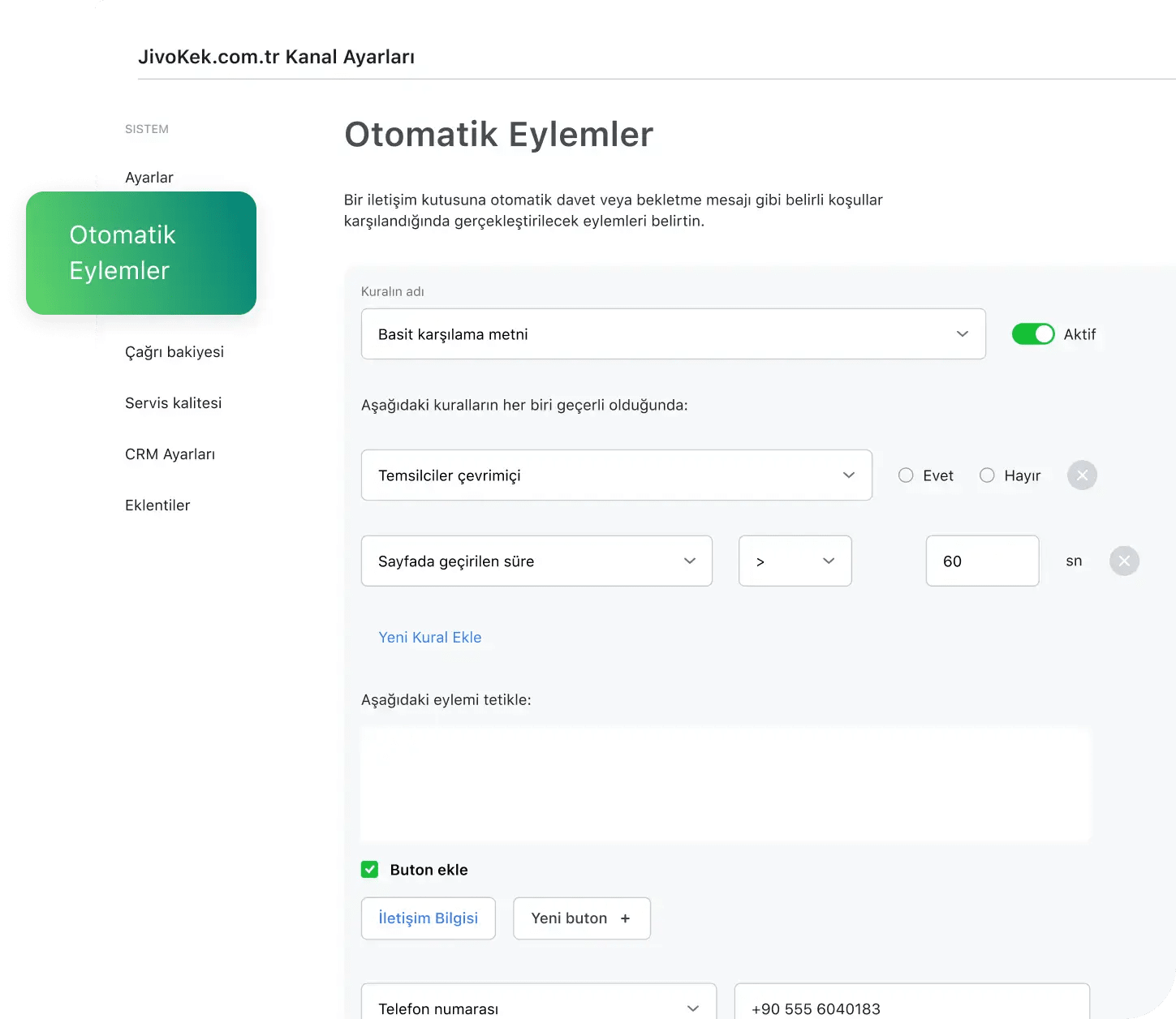Click the Kuralın adı label
The height and width of the screenshot is (1019, 1176).
393,291
